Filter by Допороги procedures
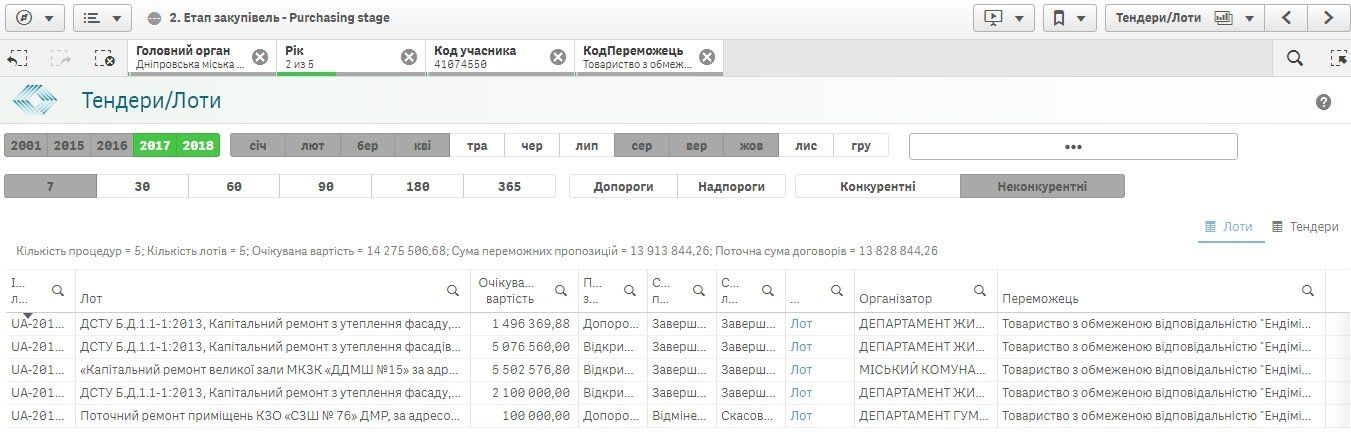 (x=623, y=186)
